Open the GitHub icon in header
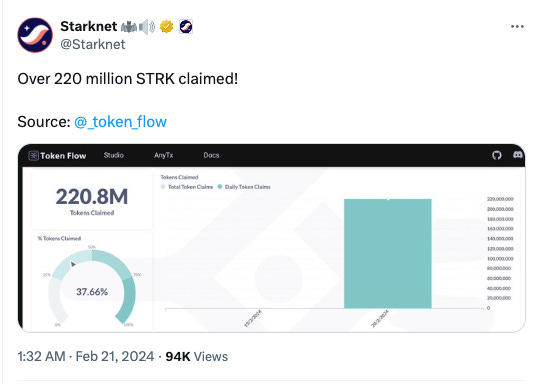Image resolution: width=541 pixels, height=384 pixels. [x=496, y=155]
